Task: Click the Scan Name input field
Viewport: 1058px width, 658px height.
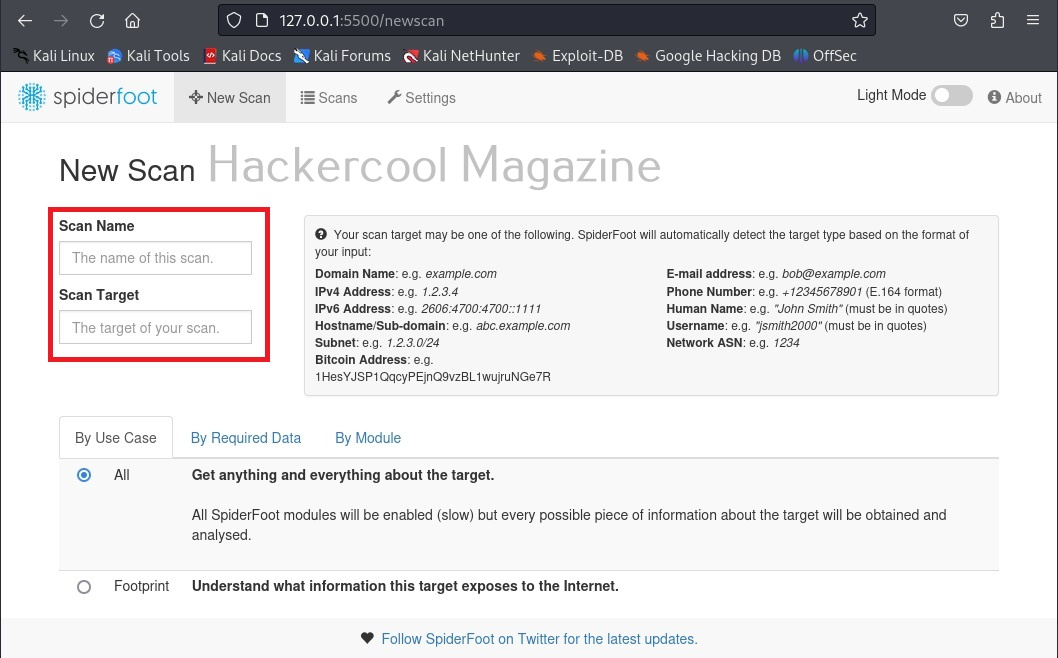Action: pos(155,258)
